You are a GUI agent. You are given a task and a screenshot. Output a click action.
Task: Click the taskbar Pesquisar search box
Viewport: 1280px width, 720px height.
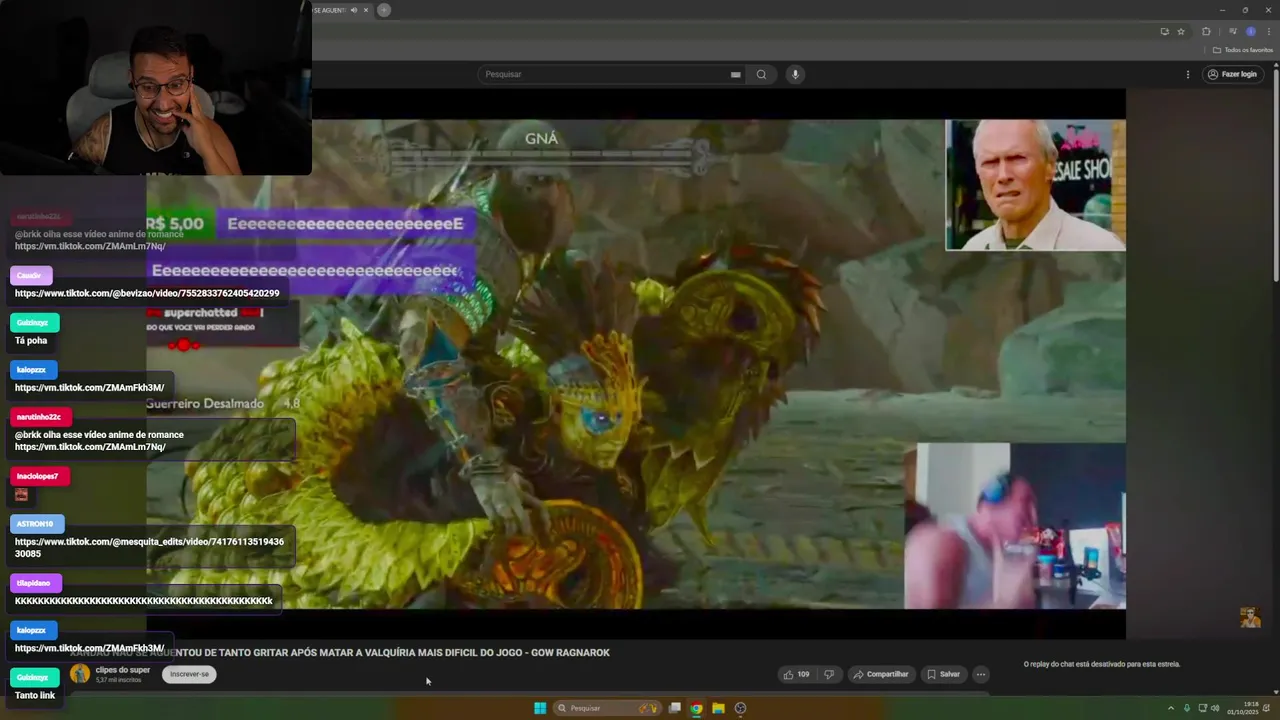click(608, 708)
